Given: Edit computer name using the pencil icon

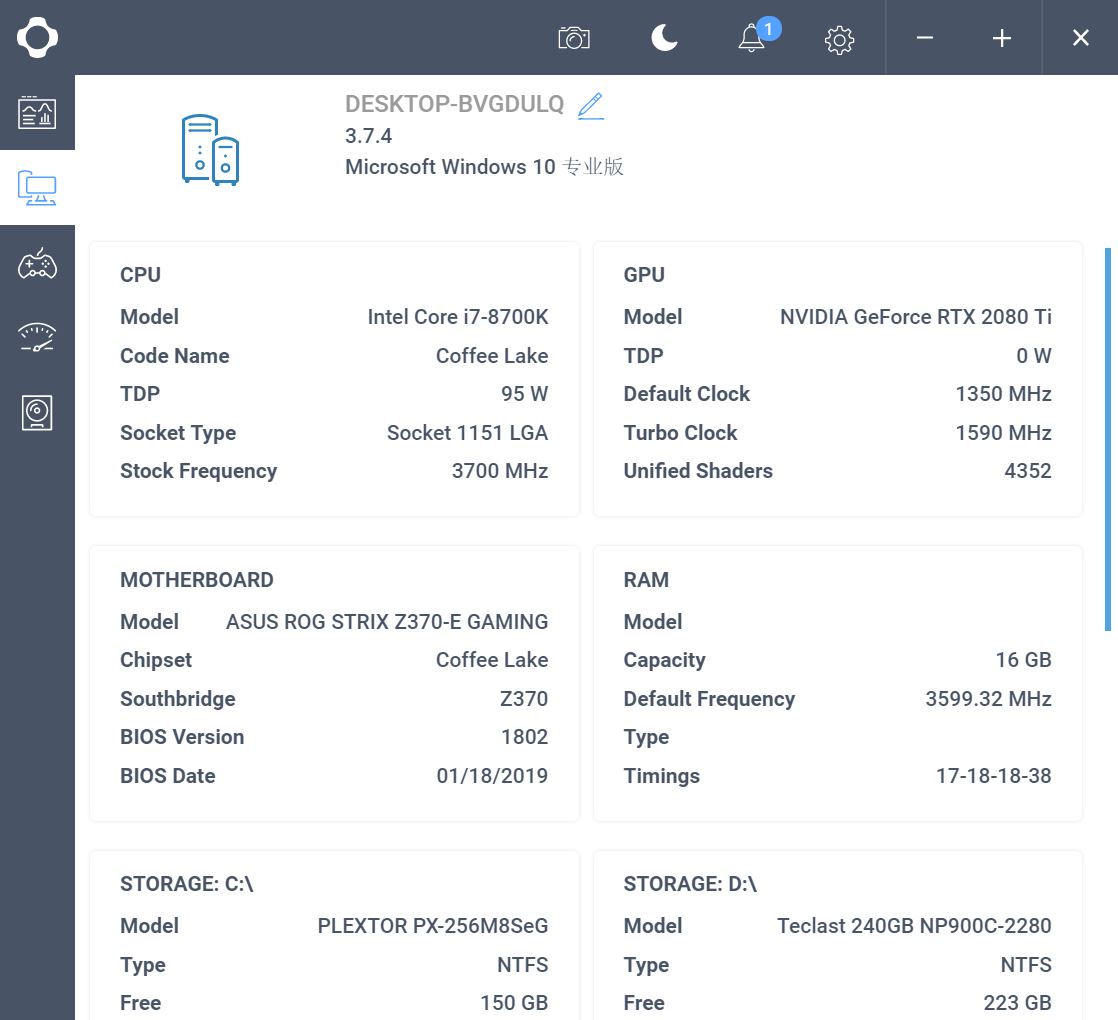Looking at the screenshot, I should point(591,105).
